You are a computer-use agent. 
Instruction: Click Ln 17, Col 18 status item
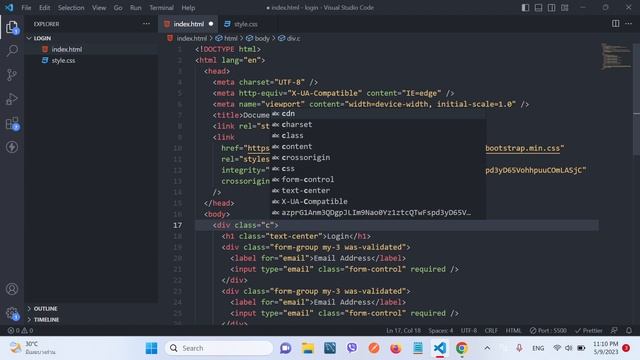[x=403, y=331]
